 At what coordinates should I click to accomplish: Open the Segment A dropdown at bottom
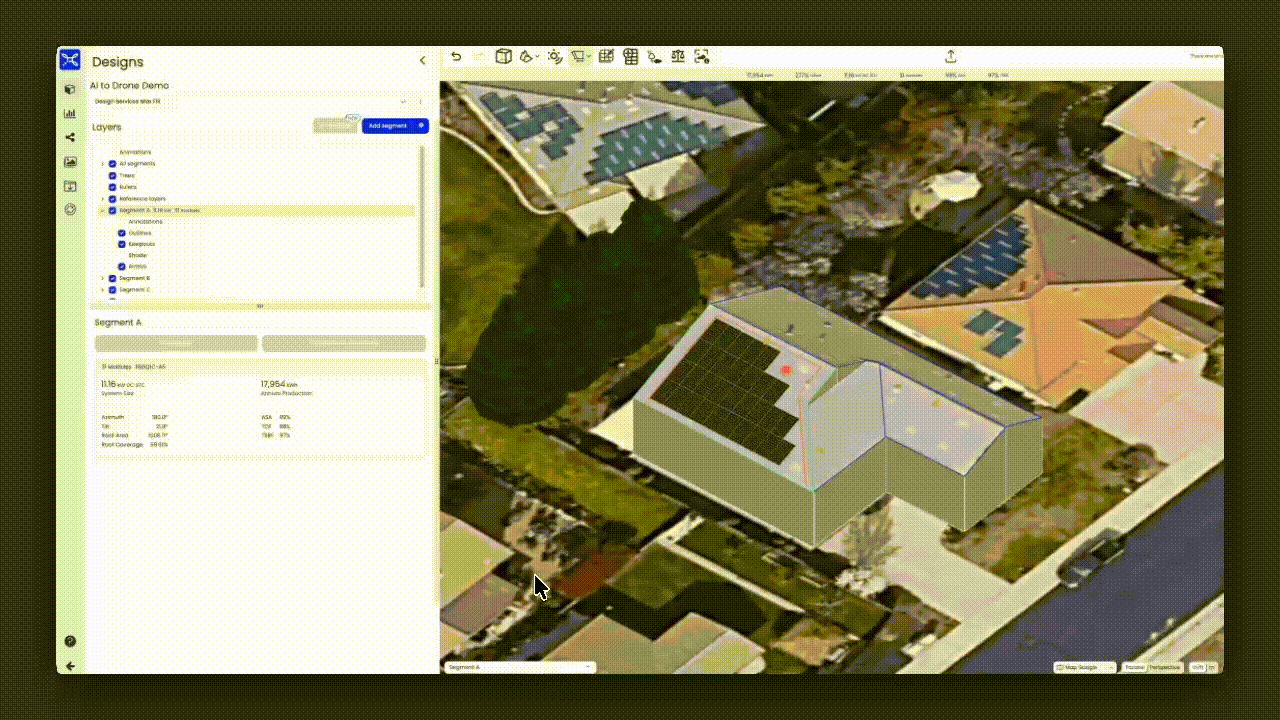[x=519, y=667]
